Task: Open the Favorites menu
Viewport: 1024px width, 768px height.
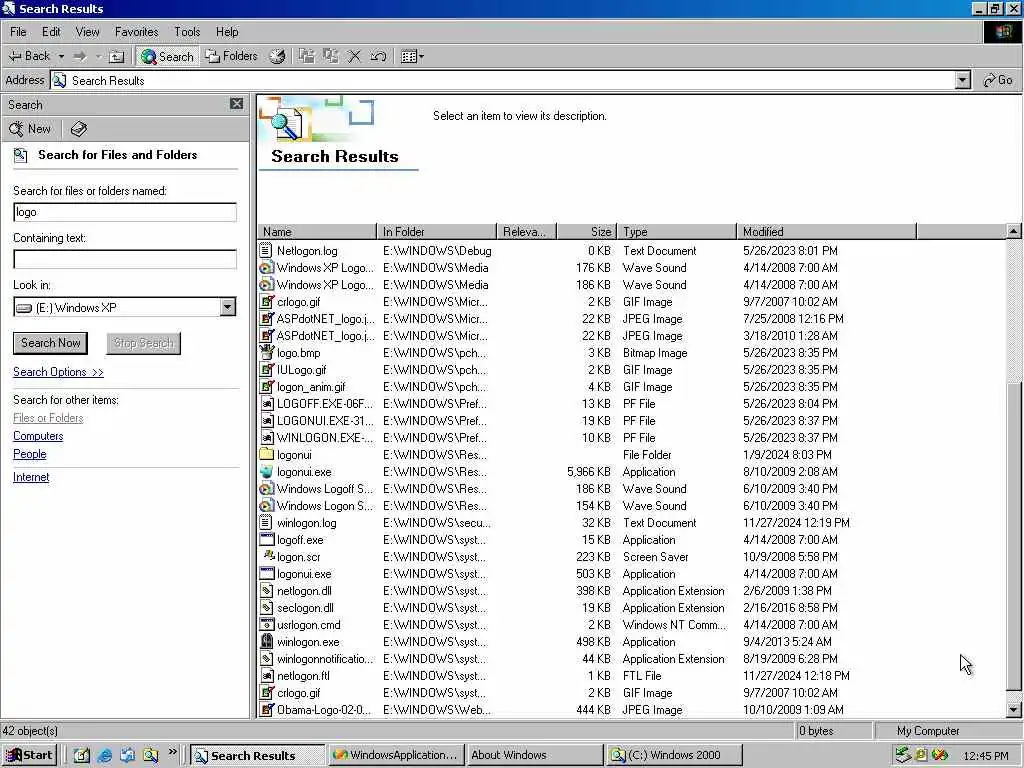Action: click(136, 31)
